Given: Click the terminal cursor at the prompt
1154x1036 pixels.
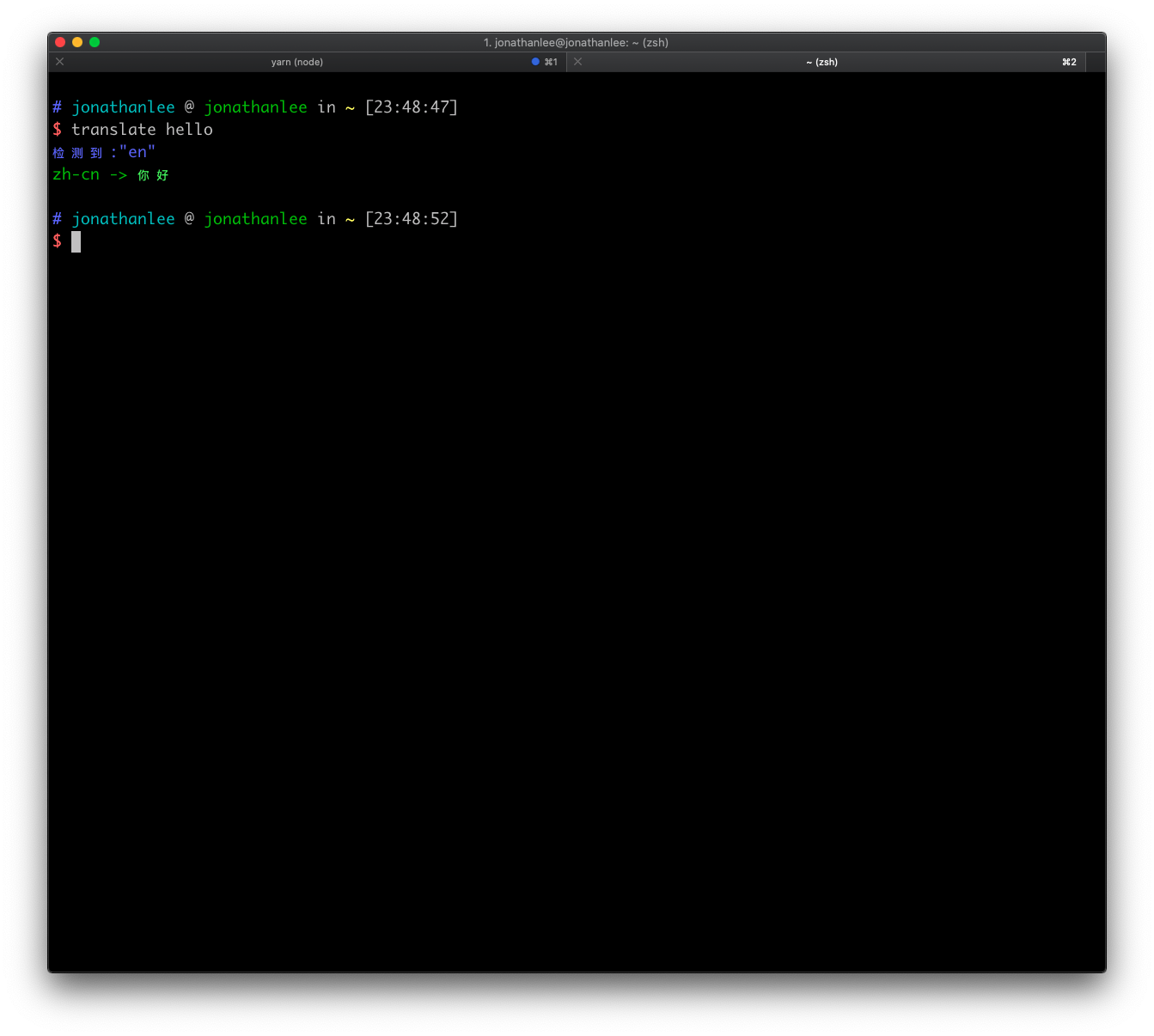Looking at the screenshot, I should coord(76,241).
